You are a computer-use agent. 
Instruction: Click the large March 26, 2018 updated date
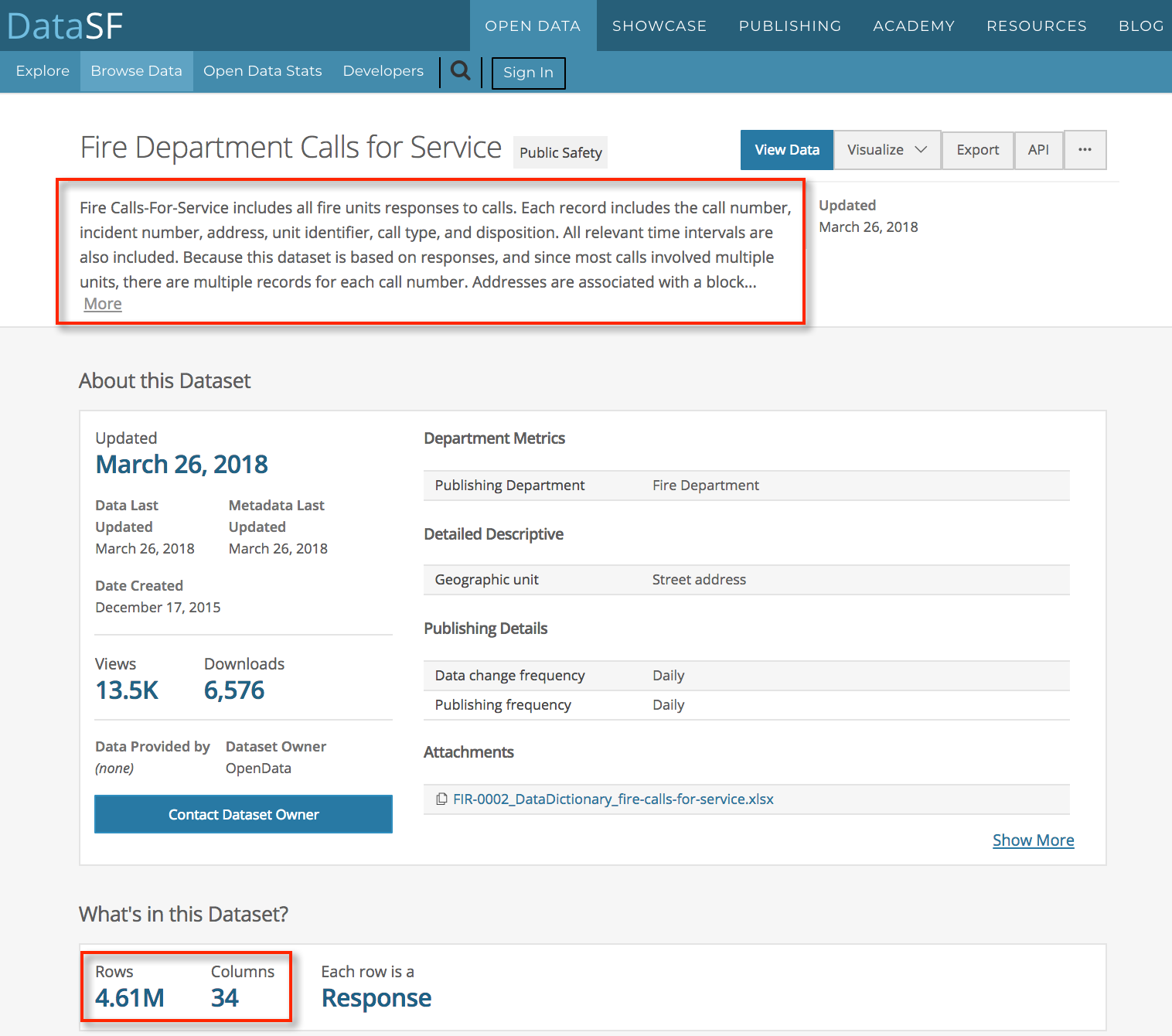[x=182, y=464]
